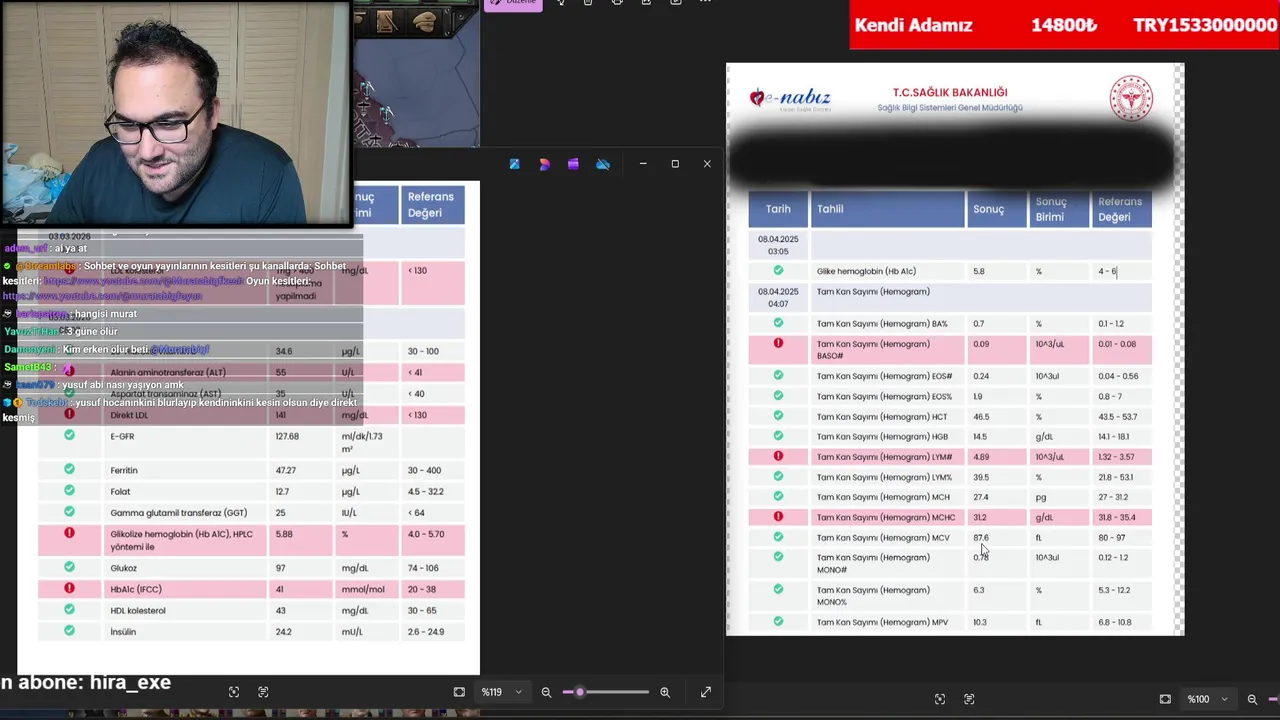The image size is (1280, 720).
Task: Zoom out using minus magnifier in left viewer
Action: [x=546, y=692]
